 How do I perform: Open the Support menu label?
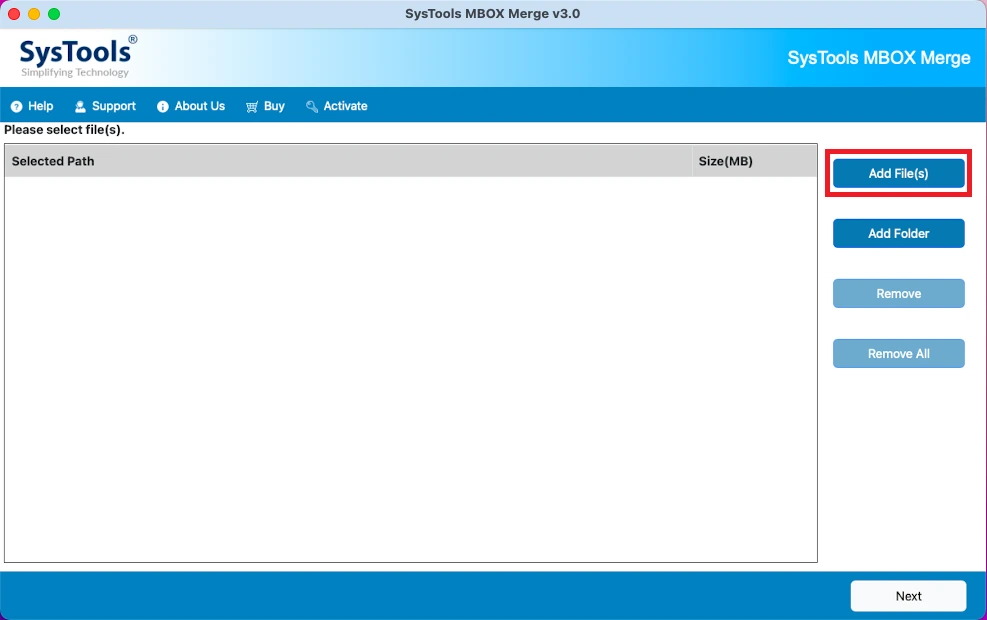[x=114, y=106]
